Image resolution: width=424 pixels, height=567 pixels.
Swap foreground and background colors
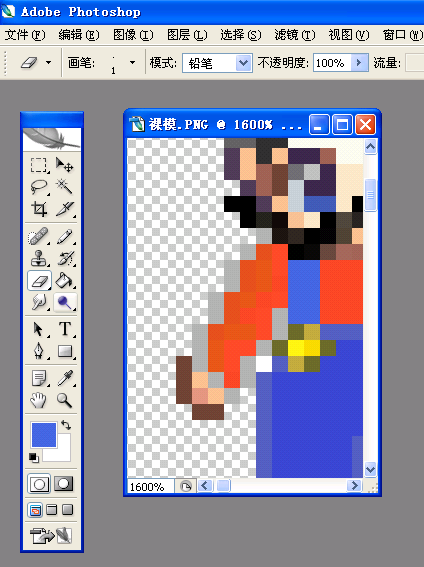[x=66, y=425]
